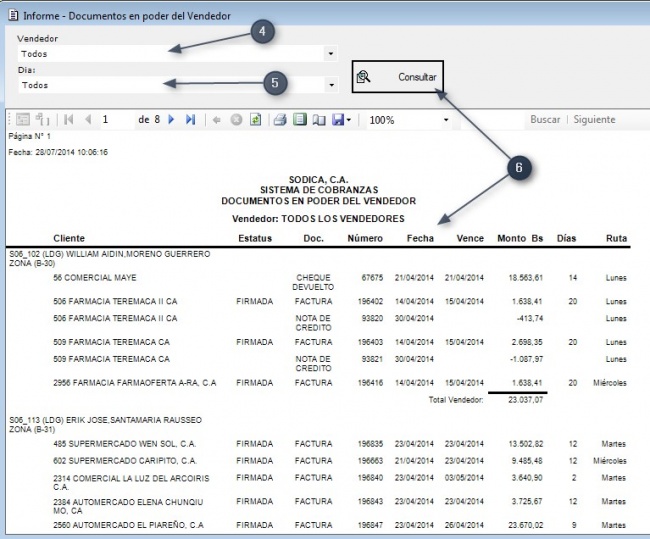The image size is (650, 539).
Task: Click the Consultar button
Action: 398,77
